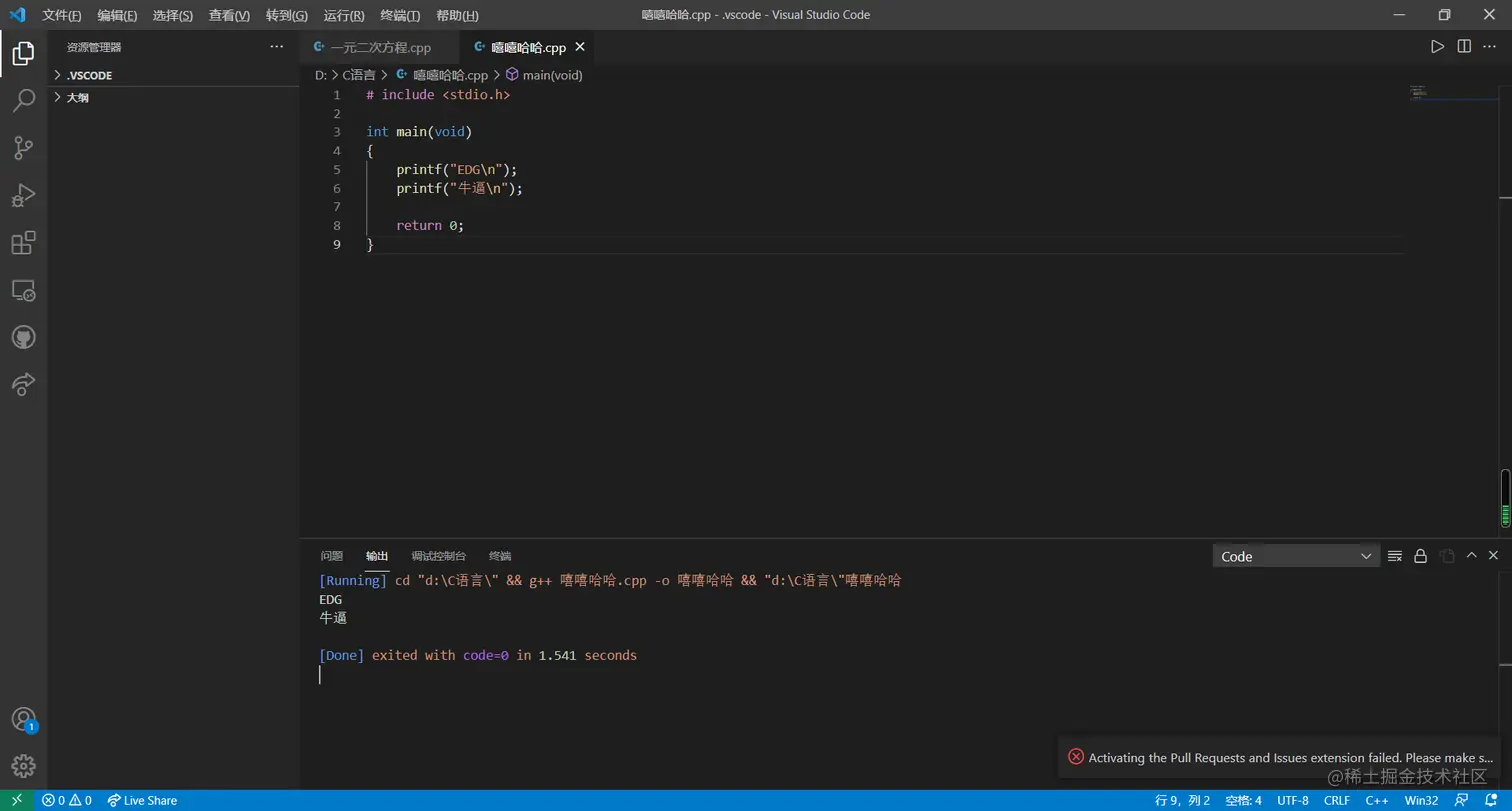Click the D: breadcrumb segment
This screenshot has height=811, width=1512.
[x=321, y=75]
